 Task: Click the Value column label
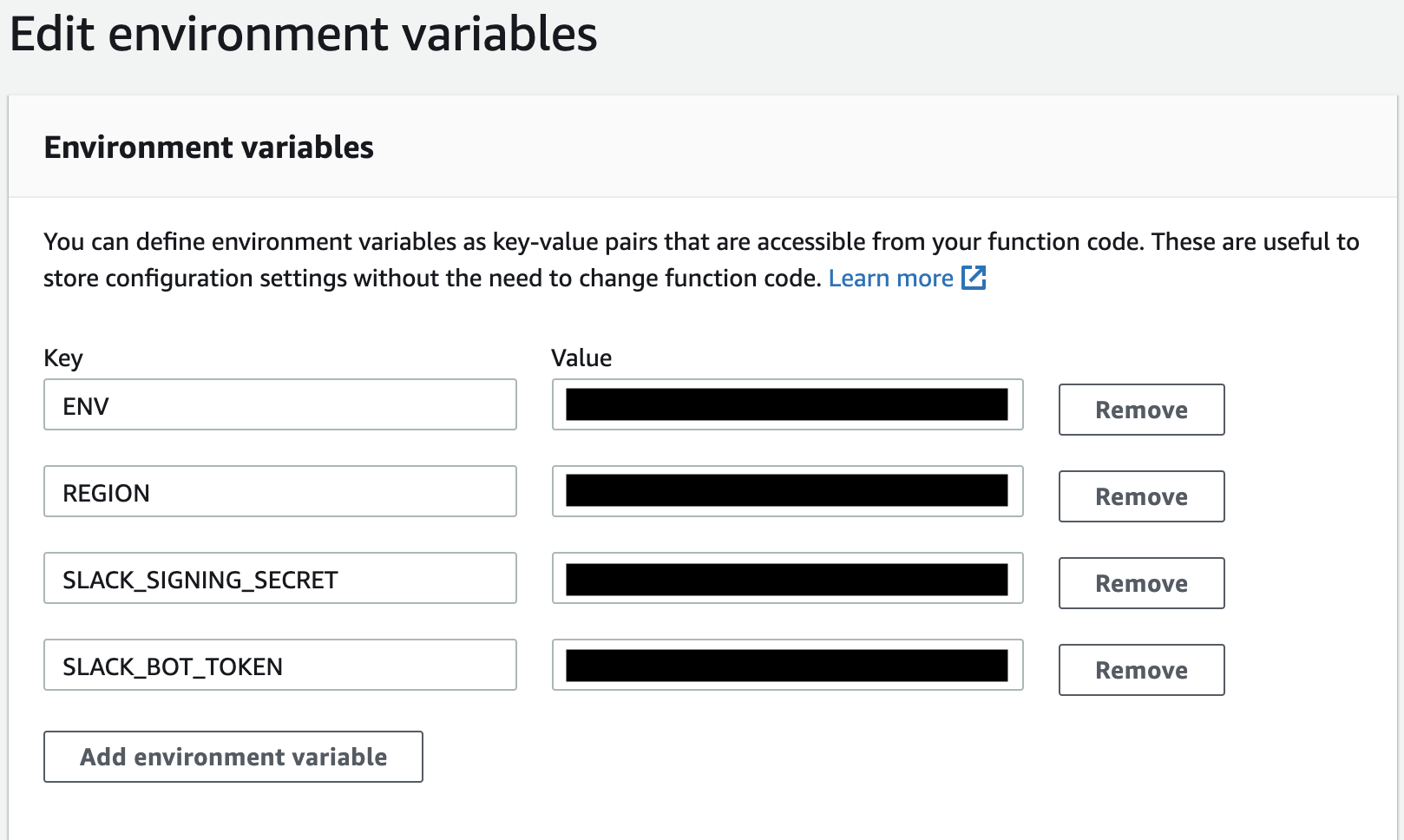coord(581,358)
